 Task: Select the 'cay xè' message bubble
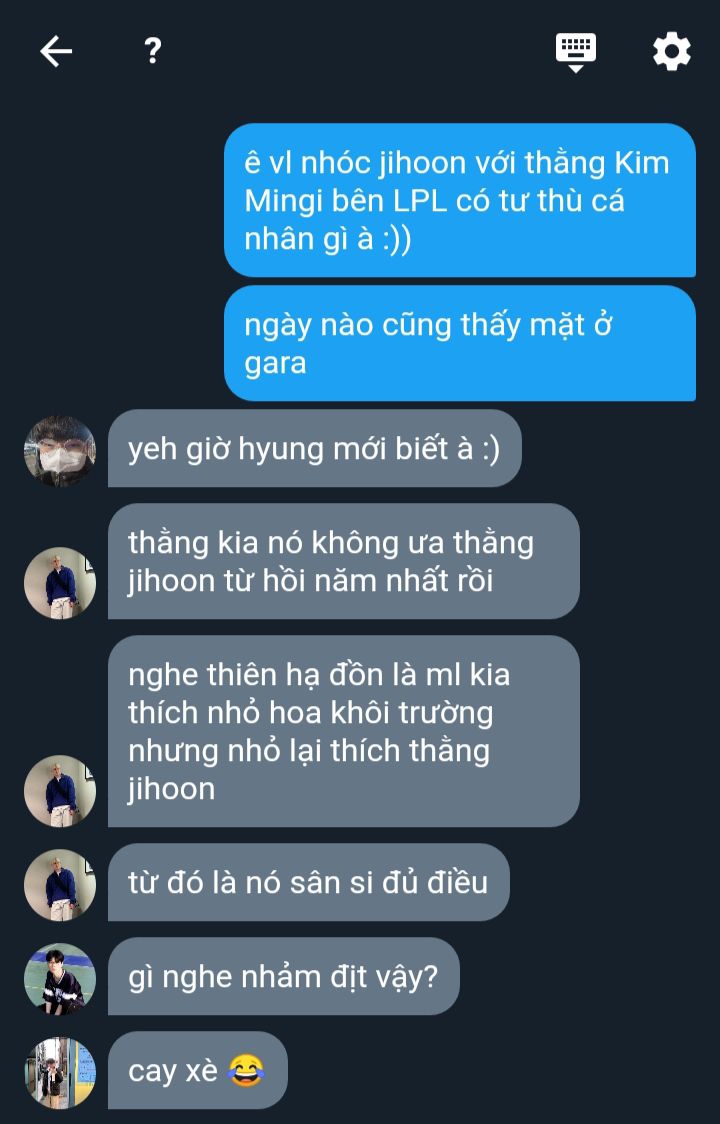[197, 1070]
